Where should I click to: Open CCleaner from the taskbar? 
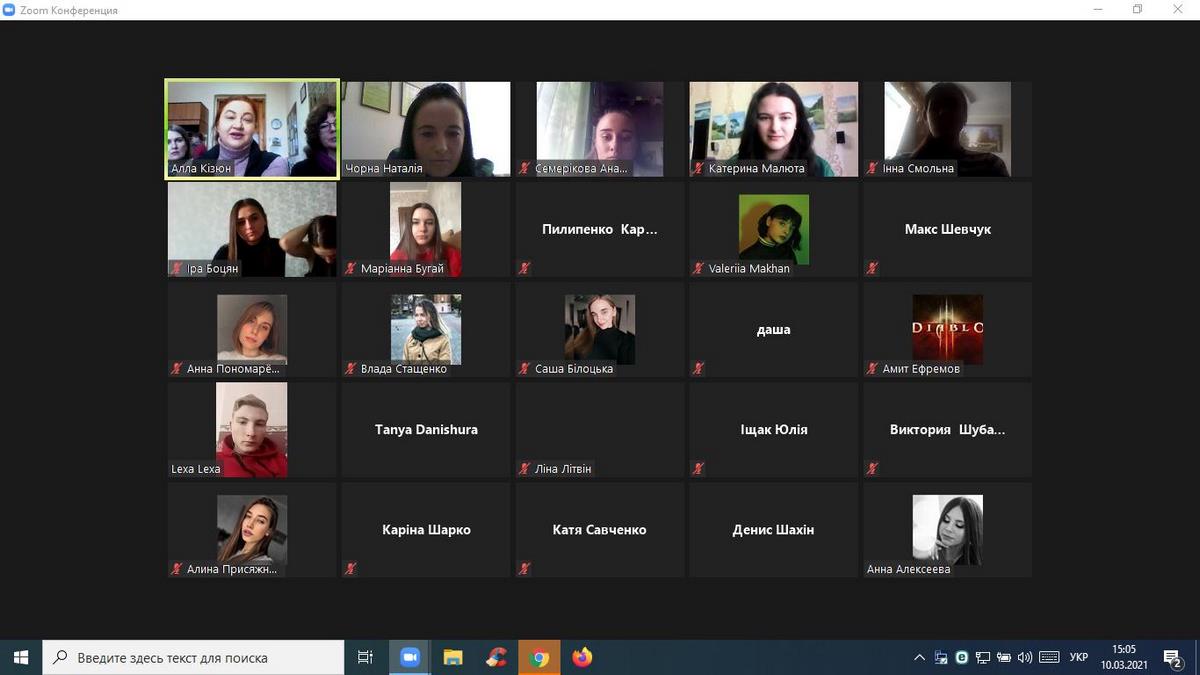click(496, 657)
